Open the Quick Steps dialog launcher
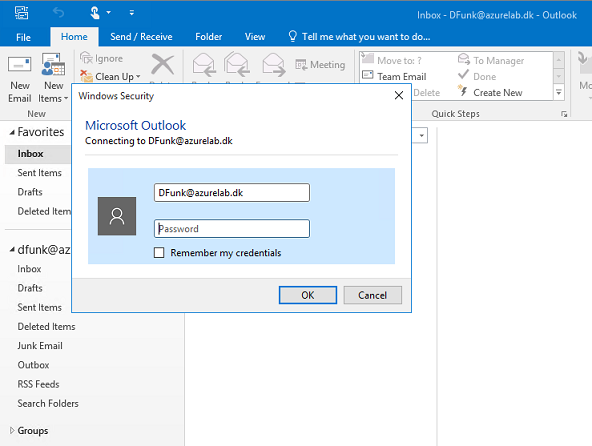Viewport: 592px width, 446px height. click(564, 114)
